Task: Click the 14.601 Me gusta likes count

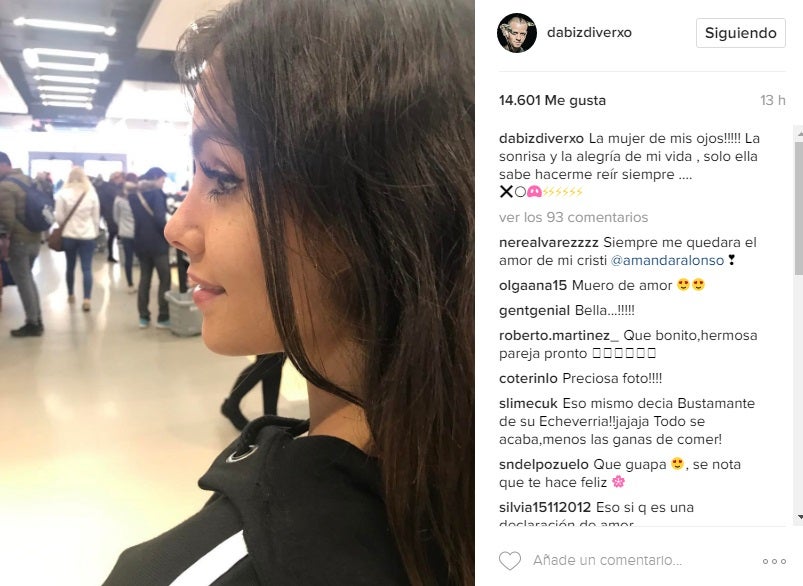Action: click(x=552, y=100)
